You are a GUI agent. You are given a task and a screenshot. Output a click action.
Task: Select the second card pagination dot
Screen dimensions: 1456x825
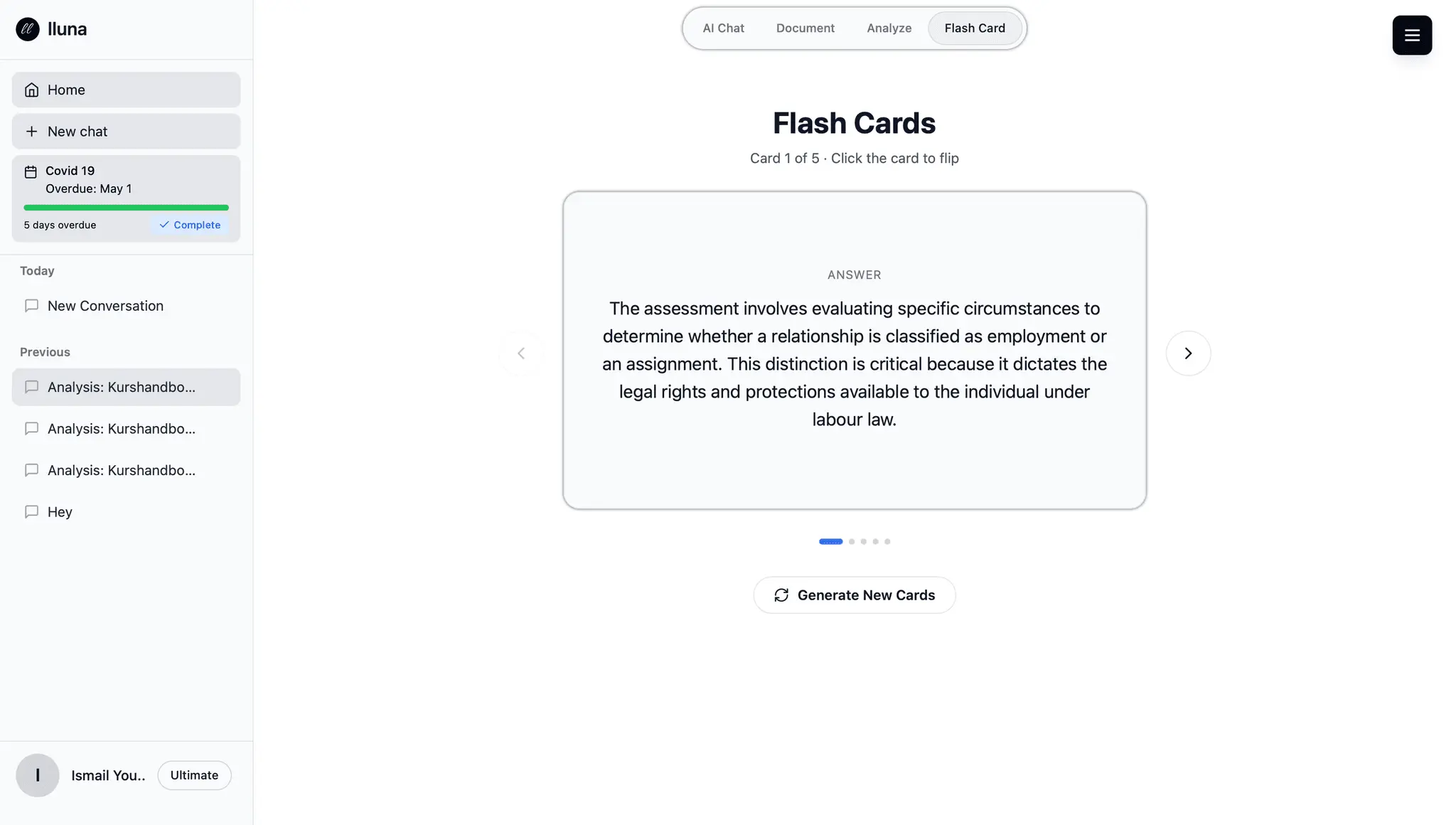coord(852,542)
